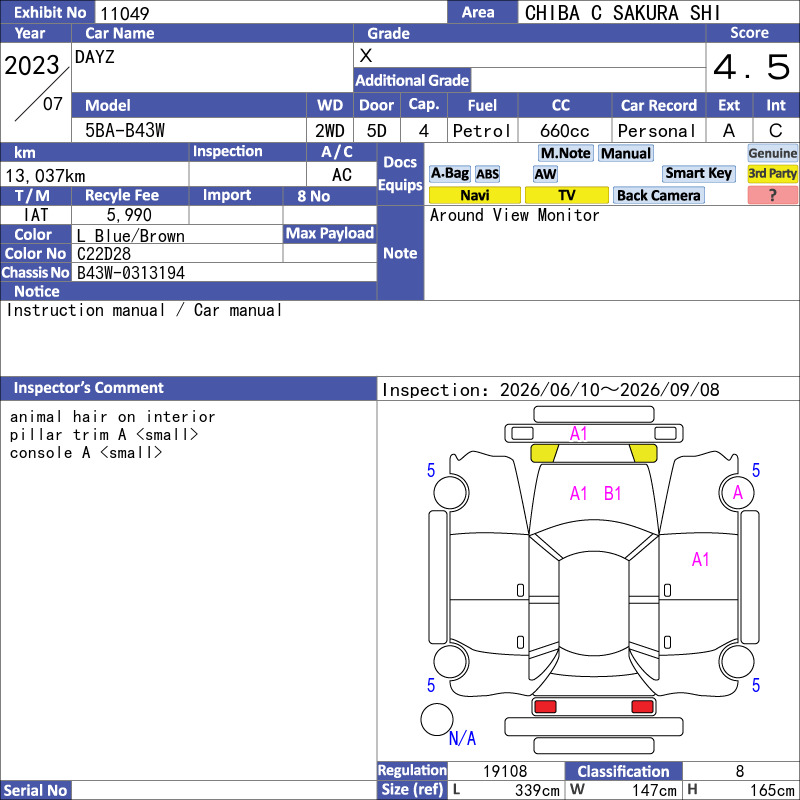Select the M.Note docs badge
The height and width of the screenshot is (800, 800).
tap(565, 153)
